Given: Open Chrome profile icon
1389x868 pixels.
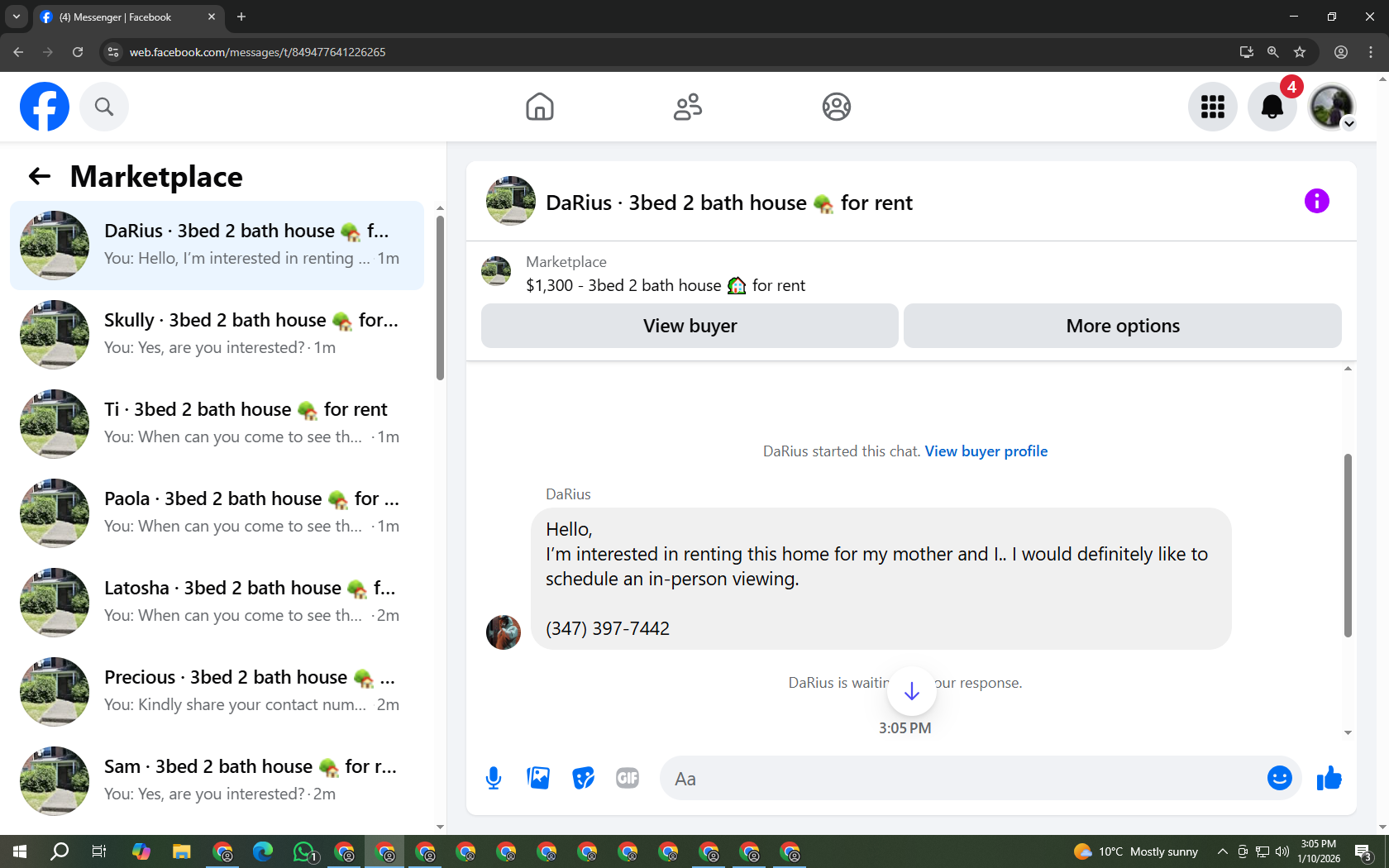Looking at the screenshot, I should coord(1341,52).
